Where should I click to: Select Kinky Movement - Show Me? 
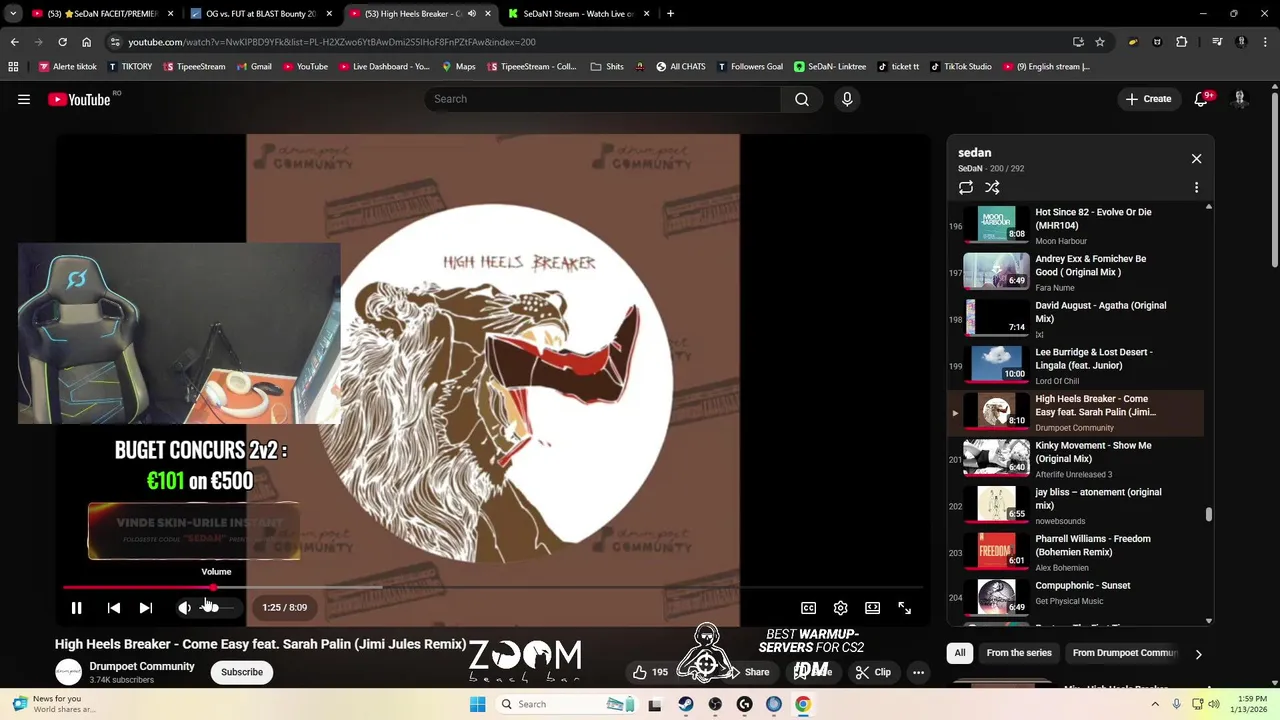pyautogui.click(x=1075, y=459)
